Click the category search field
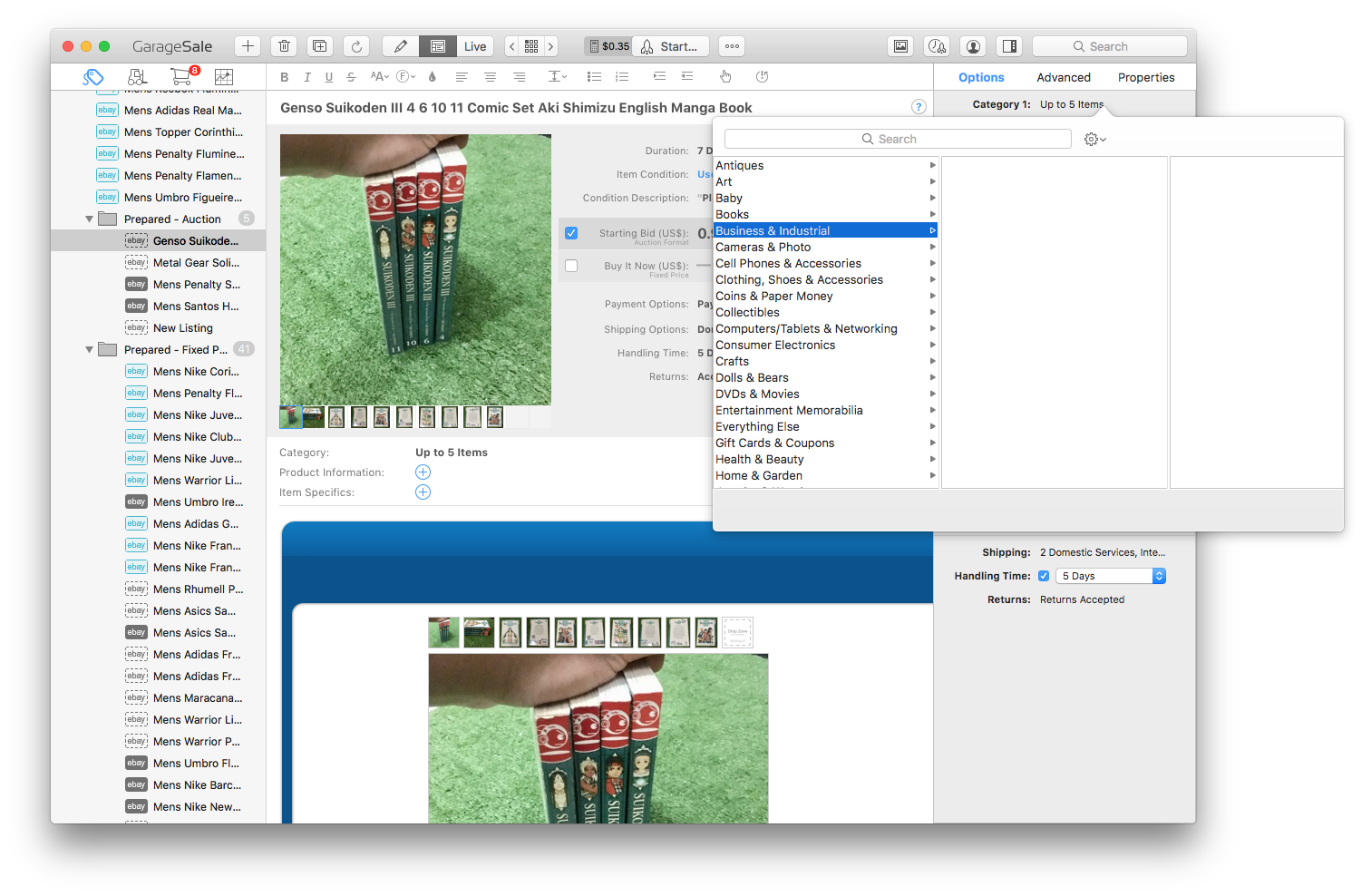Viewport: 1371px width, 896px height. click(x=898, y=139)
